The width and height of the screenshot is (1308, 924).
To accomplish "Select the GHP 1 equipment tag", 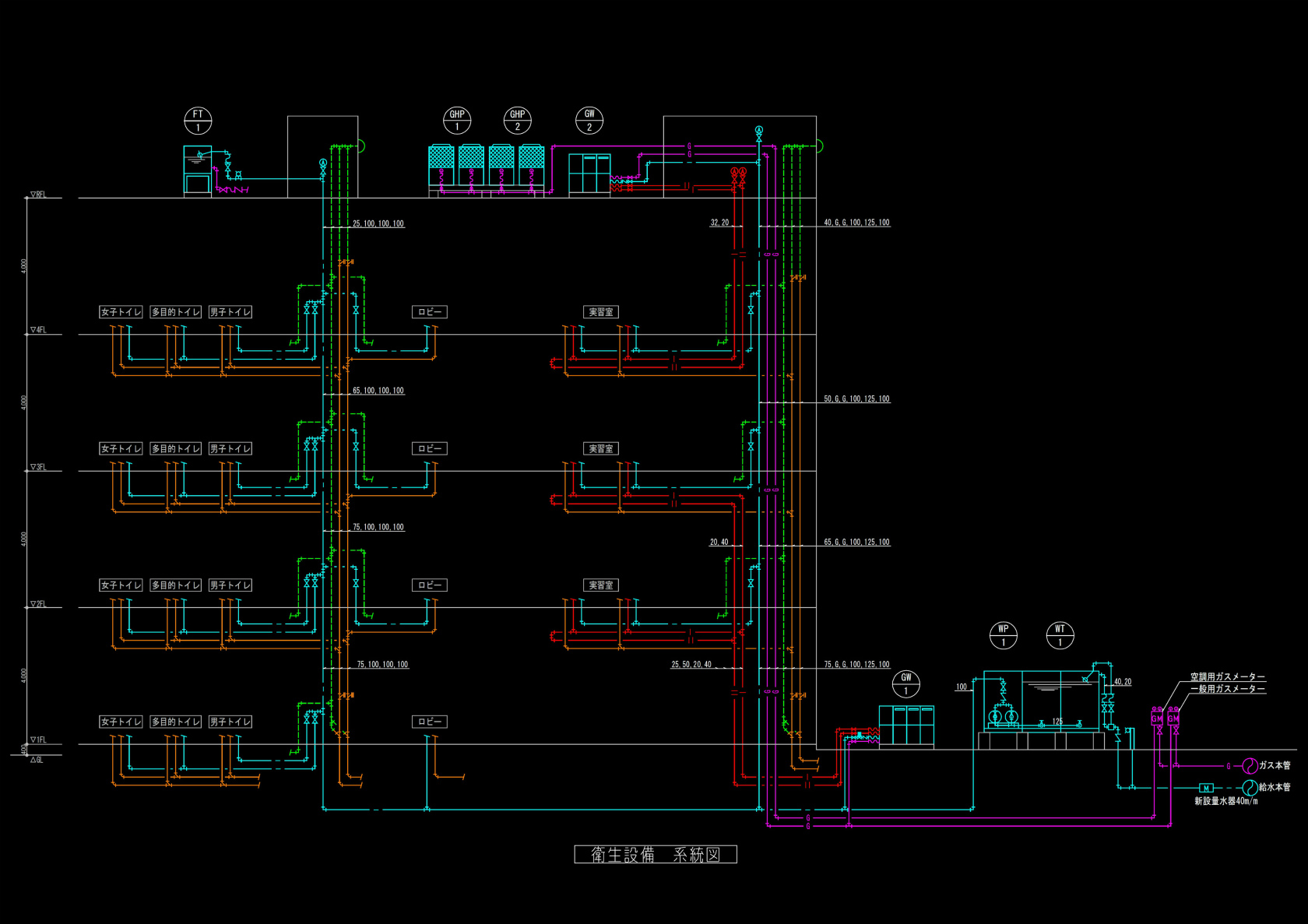I will pyautogui.click(x=457, y=121).
